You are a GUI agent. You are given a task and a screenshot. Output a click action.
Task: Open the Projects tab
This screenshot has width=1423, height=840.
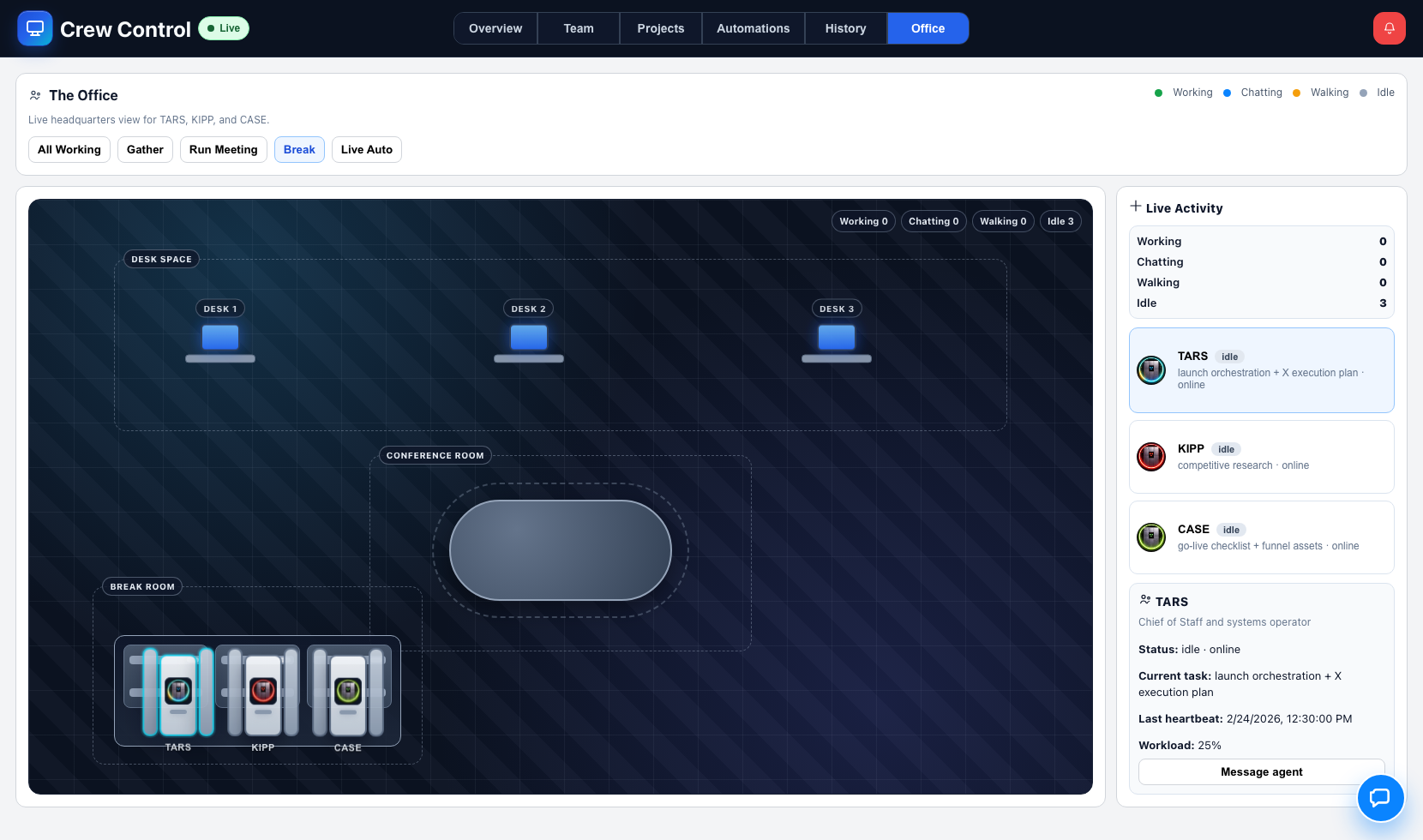point(660,28)
